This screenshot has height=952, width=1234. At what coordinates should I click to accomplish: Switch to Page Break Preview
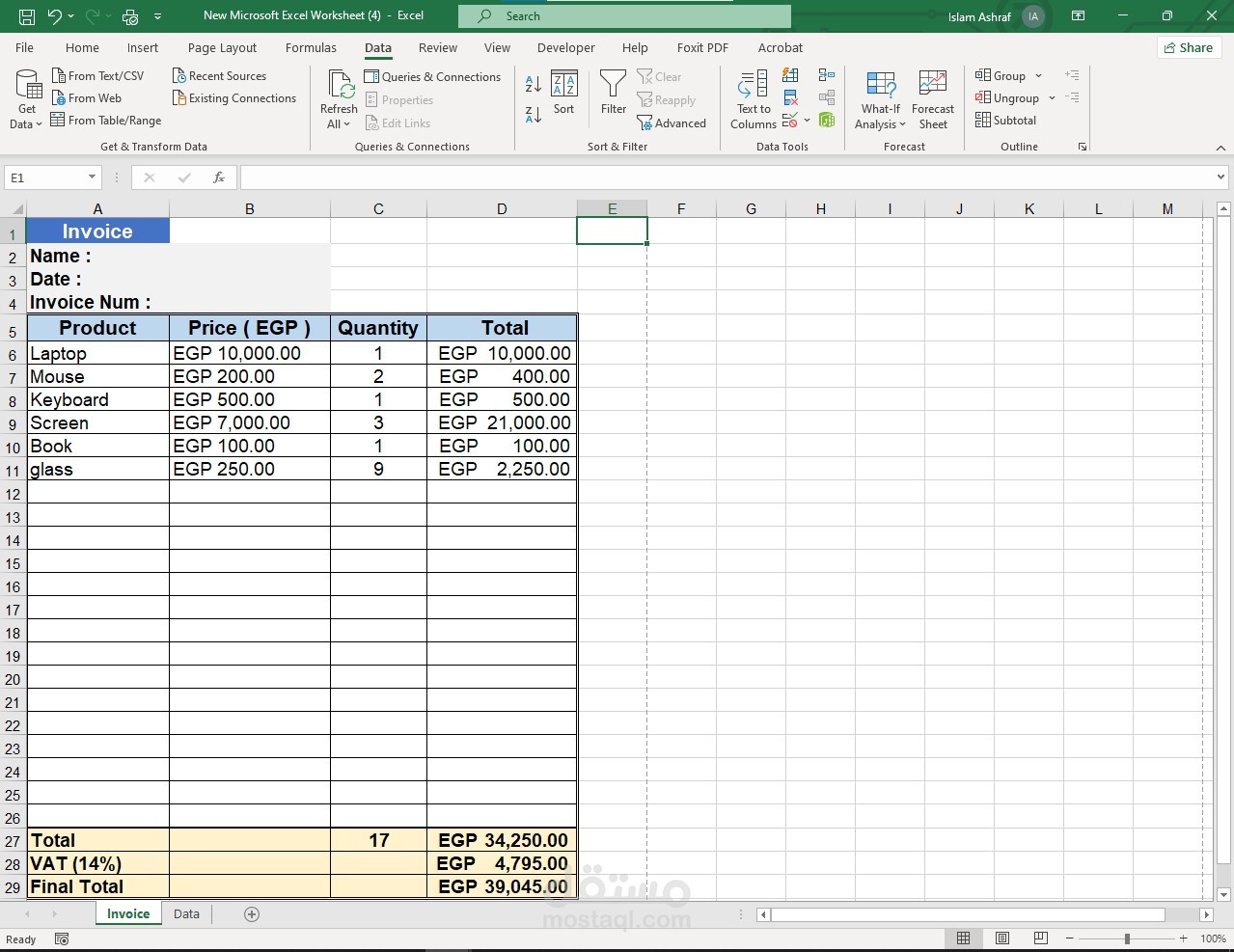pyautogui.click(x=1041, y=938)
